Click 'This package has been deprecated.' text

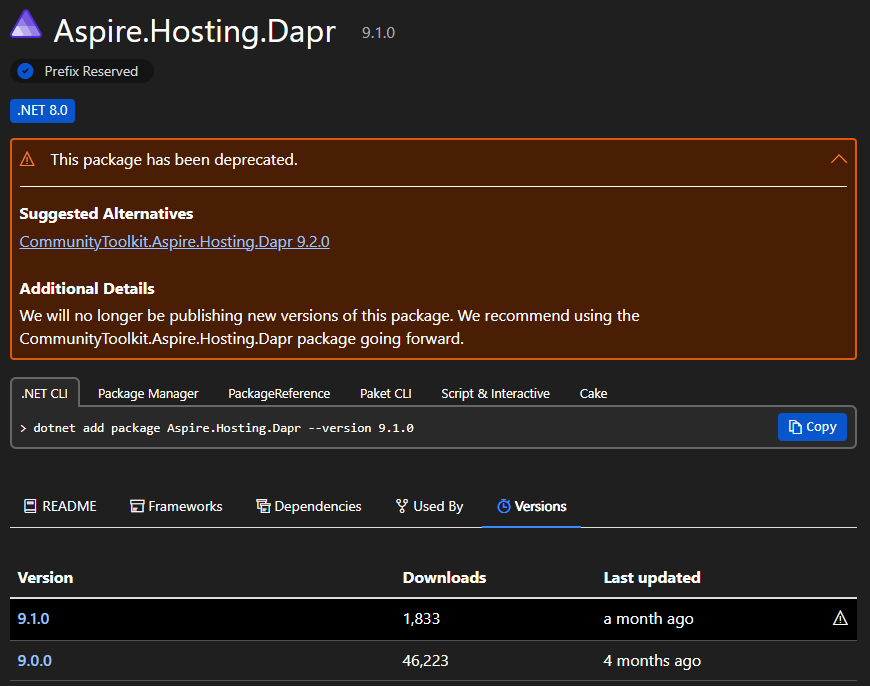tap(174, 160)
